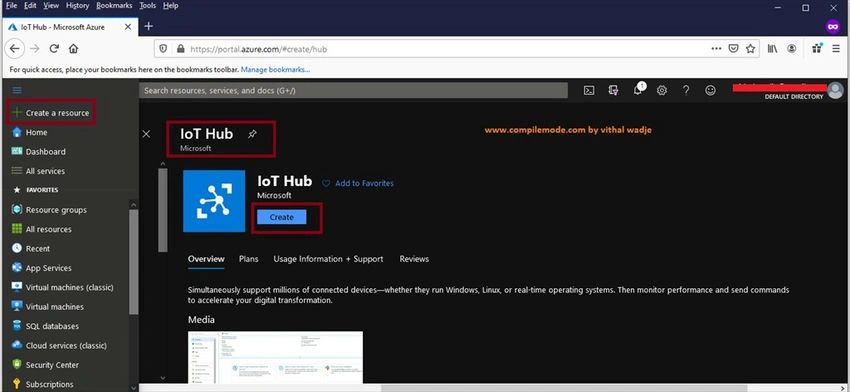This screenshot has width=850, height=392.
Task: Open Directory and subscription filter icon
Action: point(613,91)
